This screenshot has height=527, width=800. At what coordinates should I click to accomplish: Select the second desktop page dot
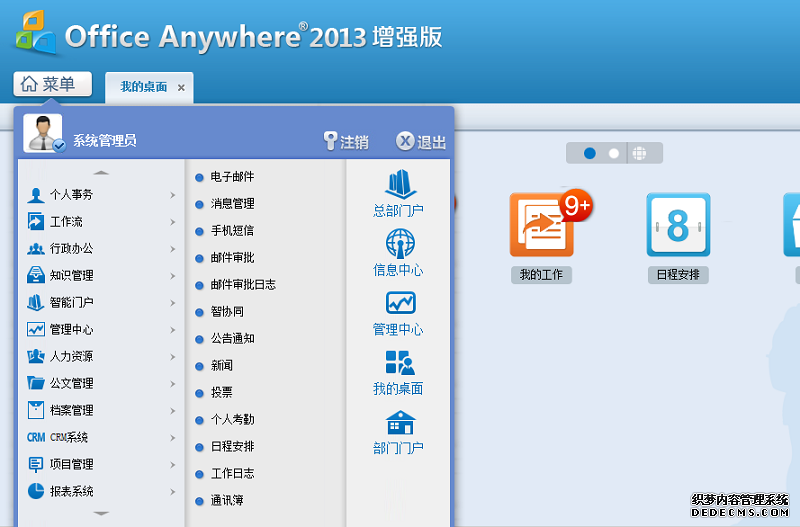[614, 153]
